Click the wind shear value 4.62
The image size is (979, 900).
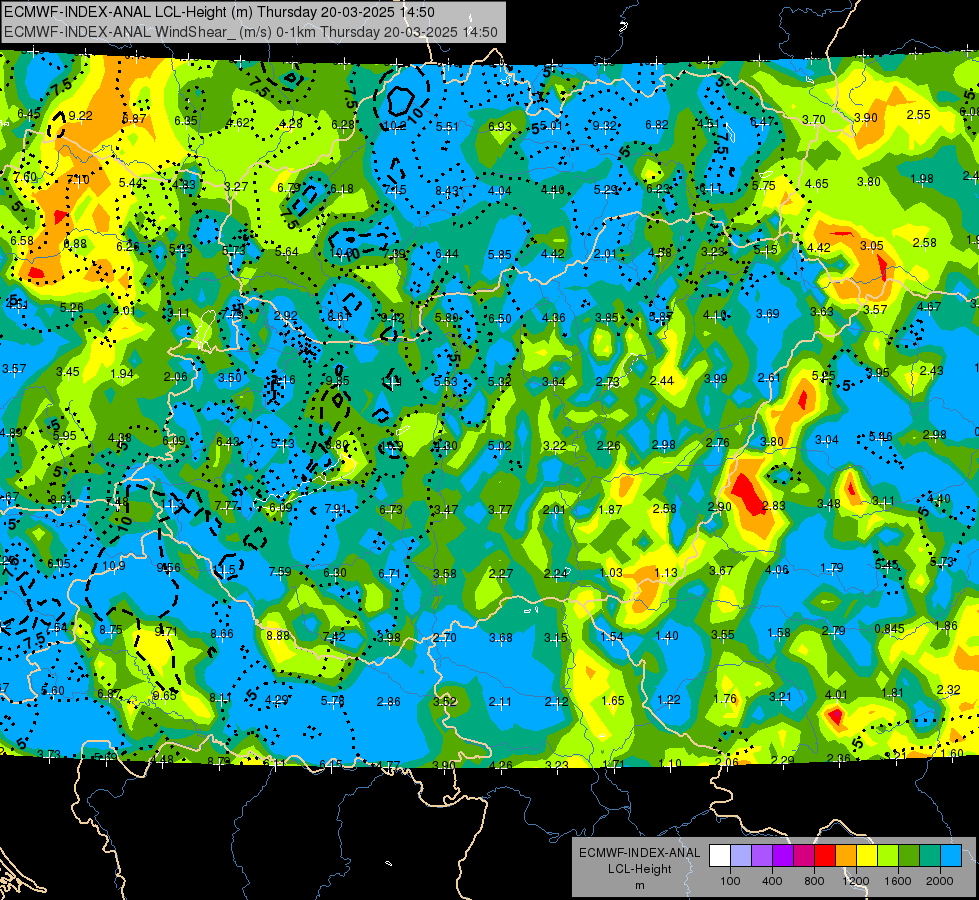click(238, 123)
